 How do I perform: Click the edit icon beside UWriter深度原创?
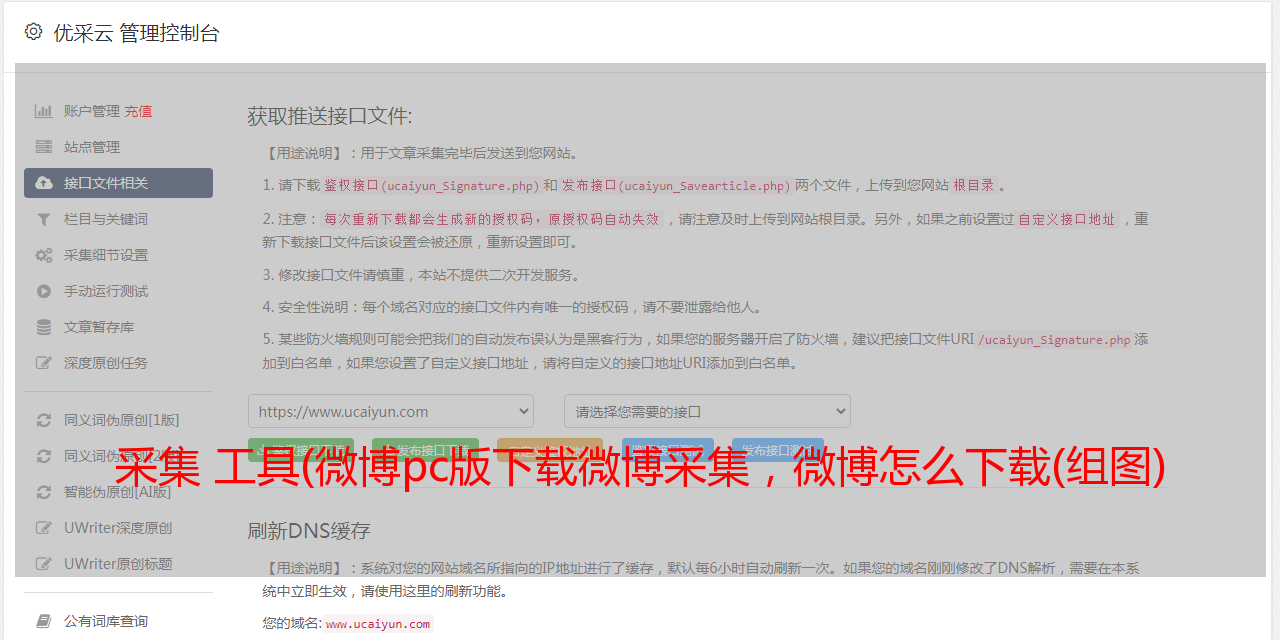coord(44,528)
